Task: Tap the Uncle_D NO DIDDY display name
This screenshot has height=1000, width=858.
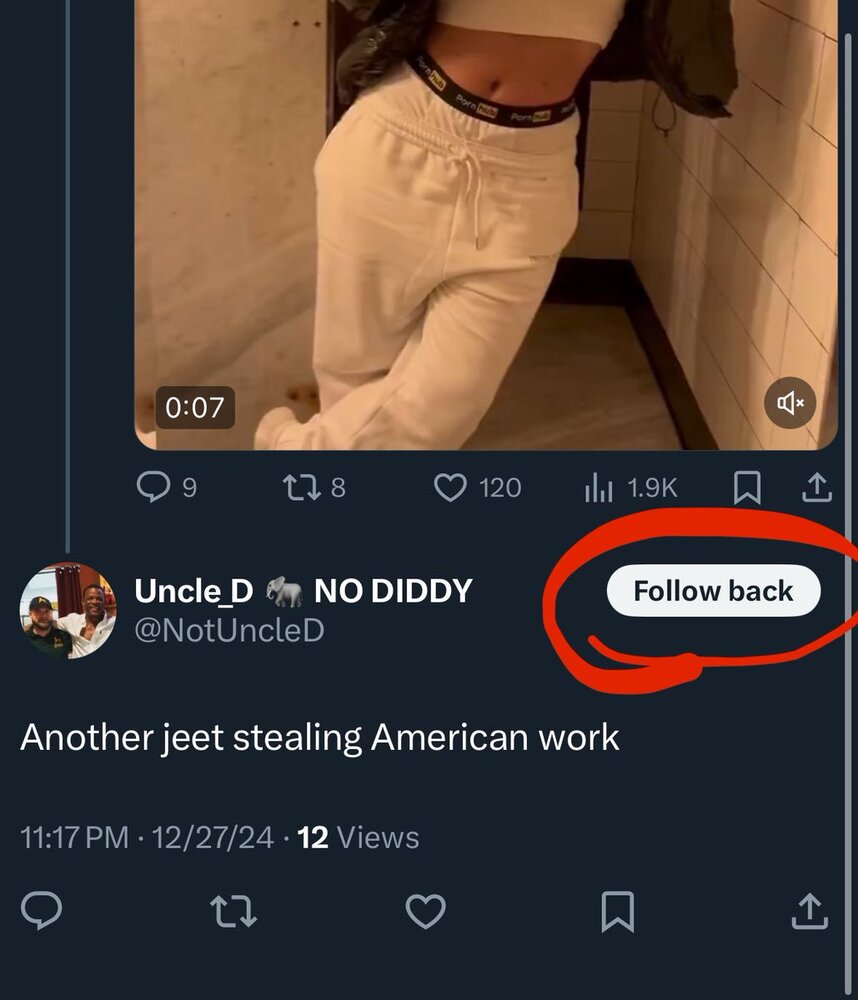Action: [302, 591]
